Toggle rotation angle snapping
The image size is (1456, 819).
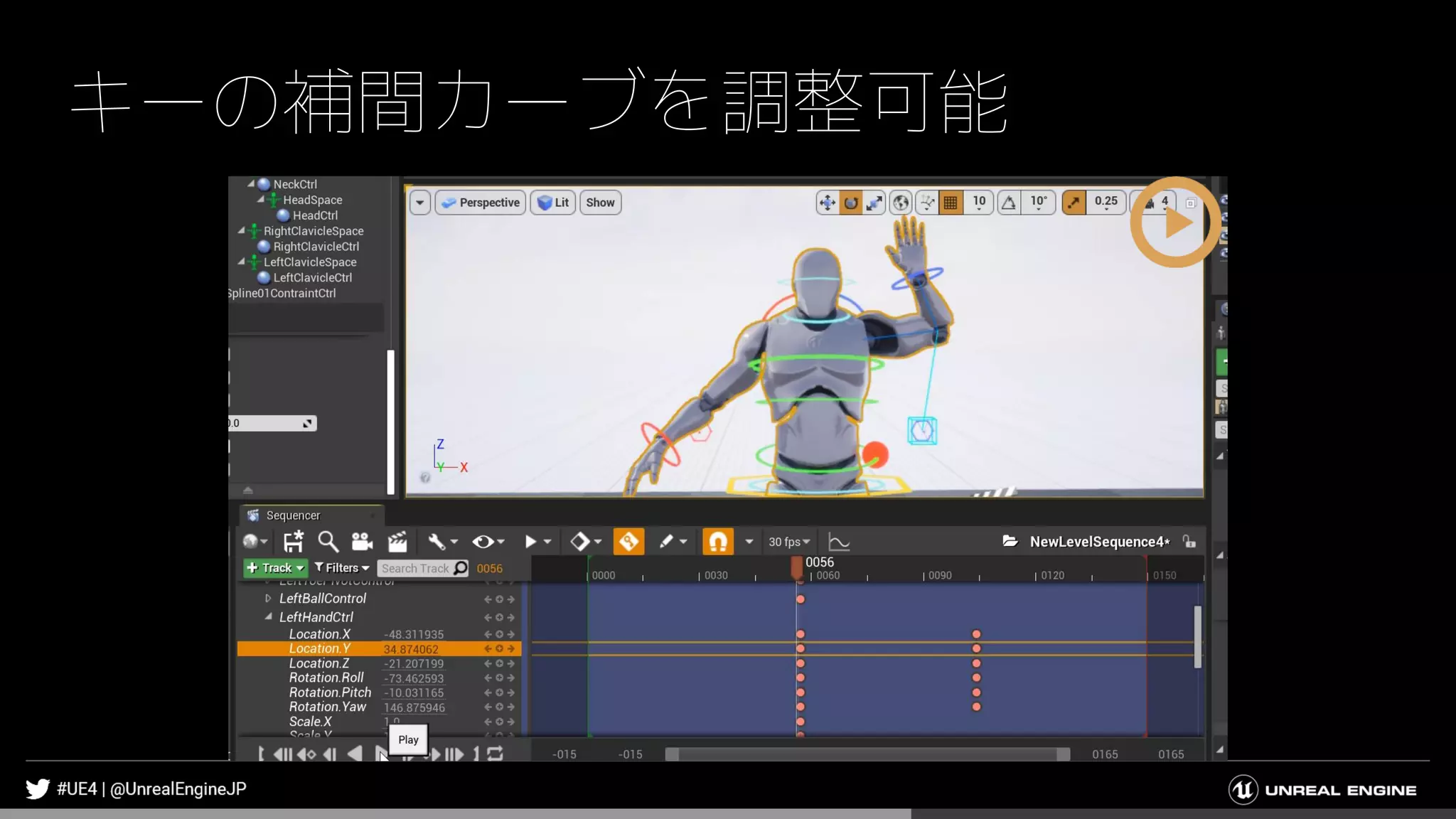click(x=1009, y=203)
